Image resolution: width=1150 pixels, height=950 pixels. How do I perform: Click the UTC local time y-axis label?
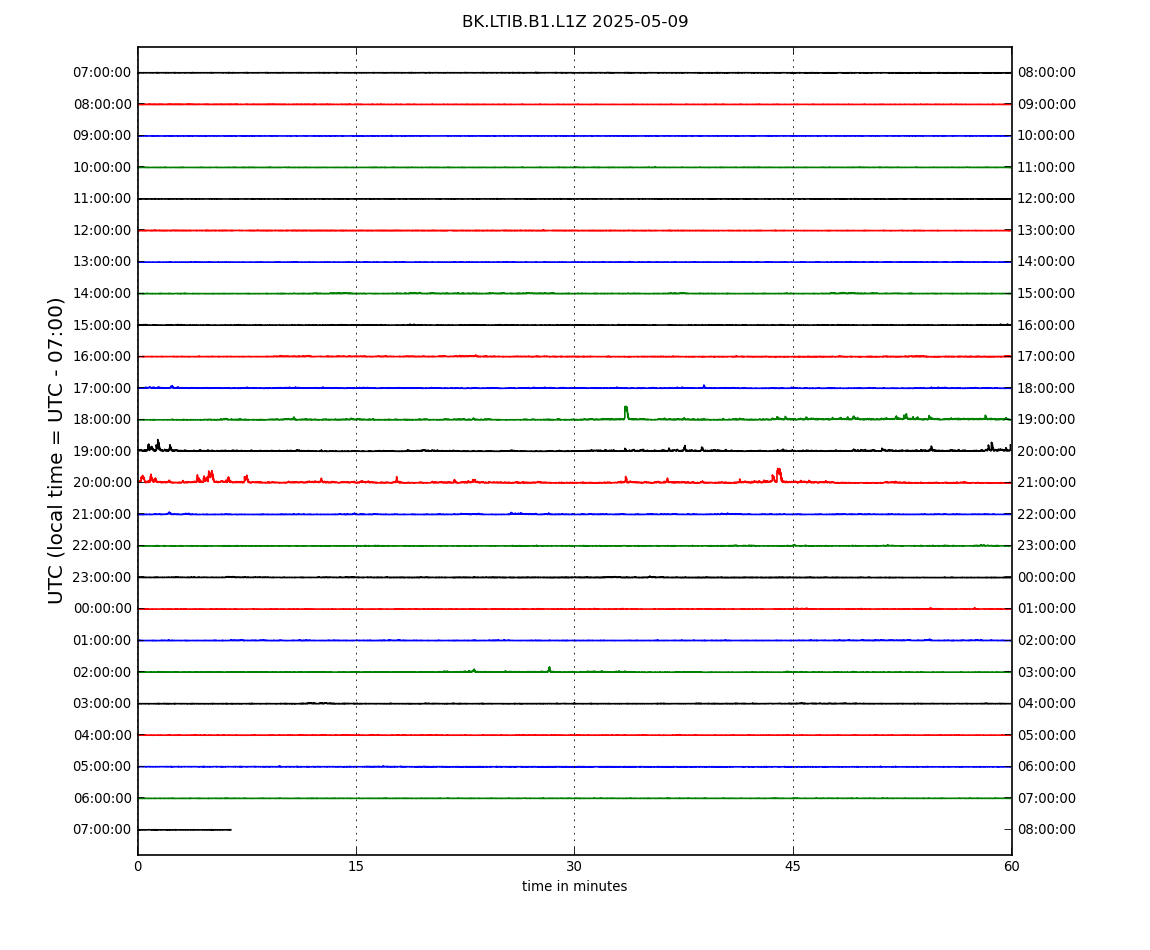[x=56, y=450]
